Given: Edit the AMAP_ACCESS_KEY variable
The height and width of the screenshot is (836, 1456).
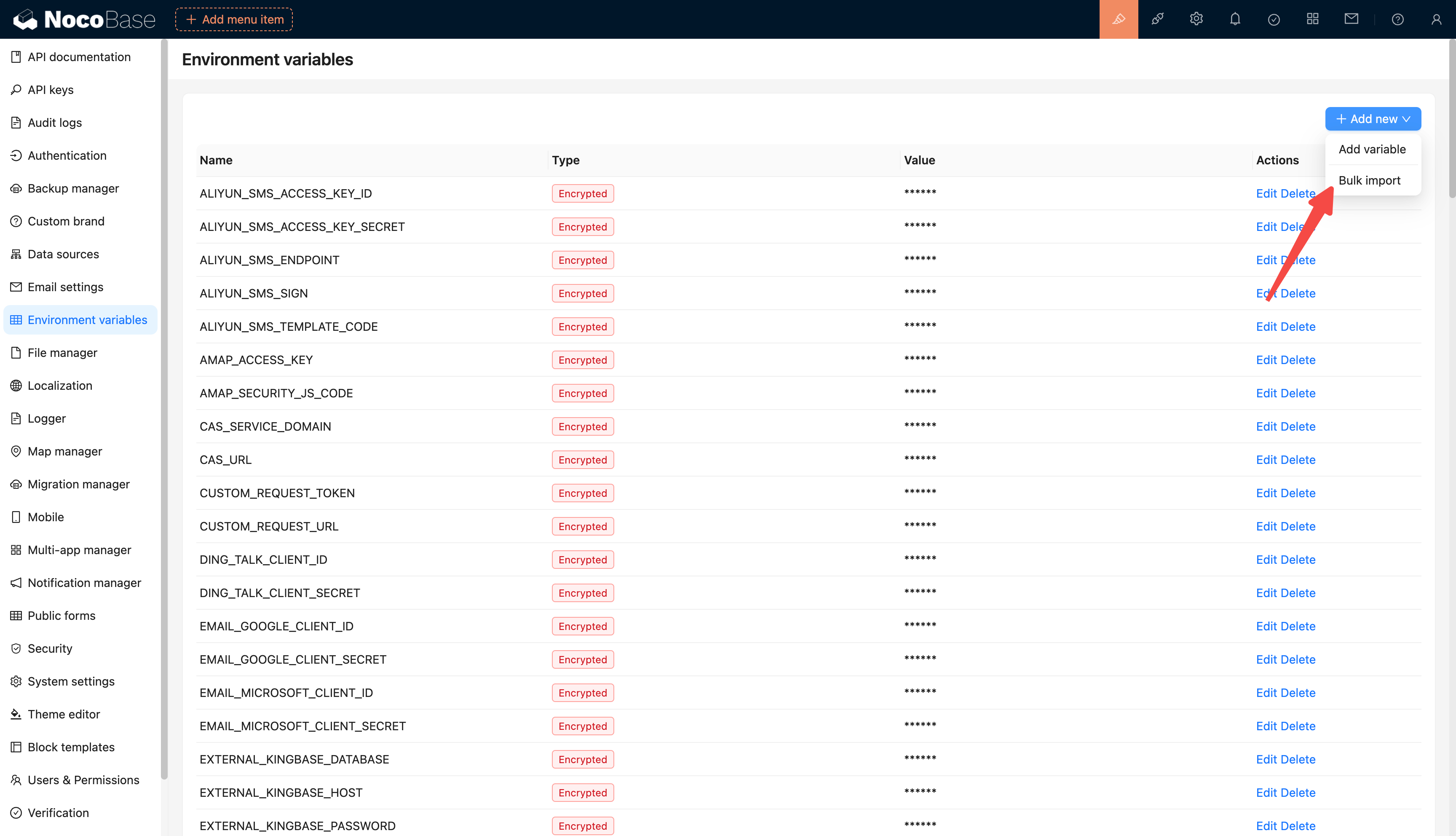Looking at the screenshot, I should 1266,360.
